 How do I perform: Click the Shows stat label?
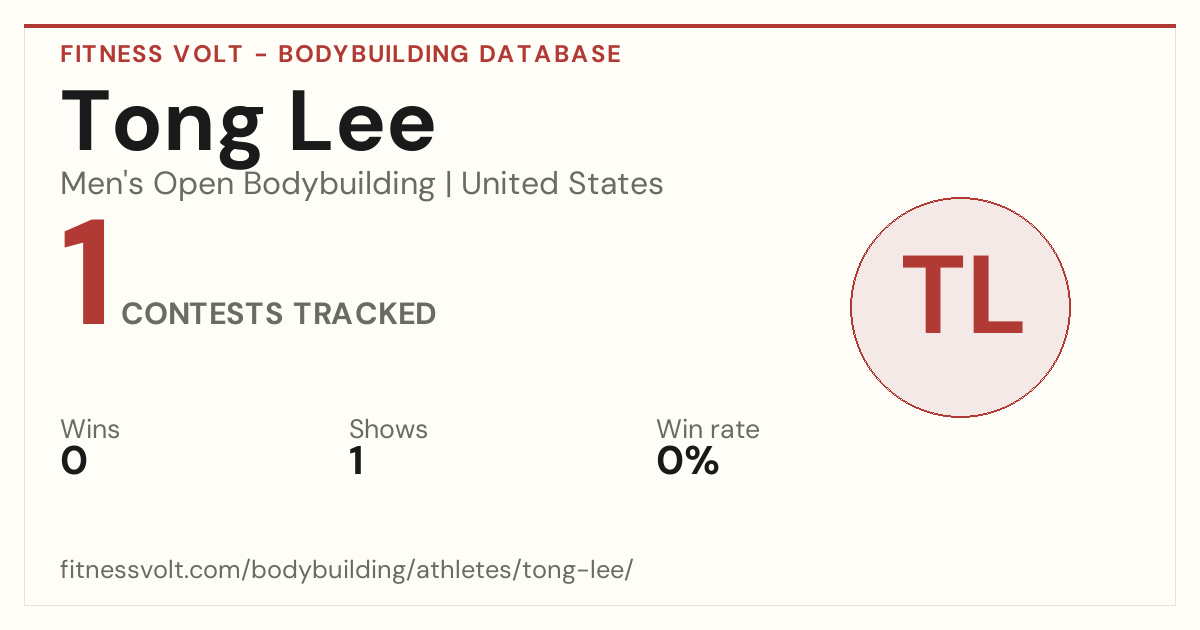(x=388, y=430)
